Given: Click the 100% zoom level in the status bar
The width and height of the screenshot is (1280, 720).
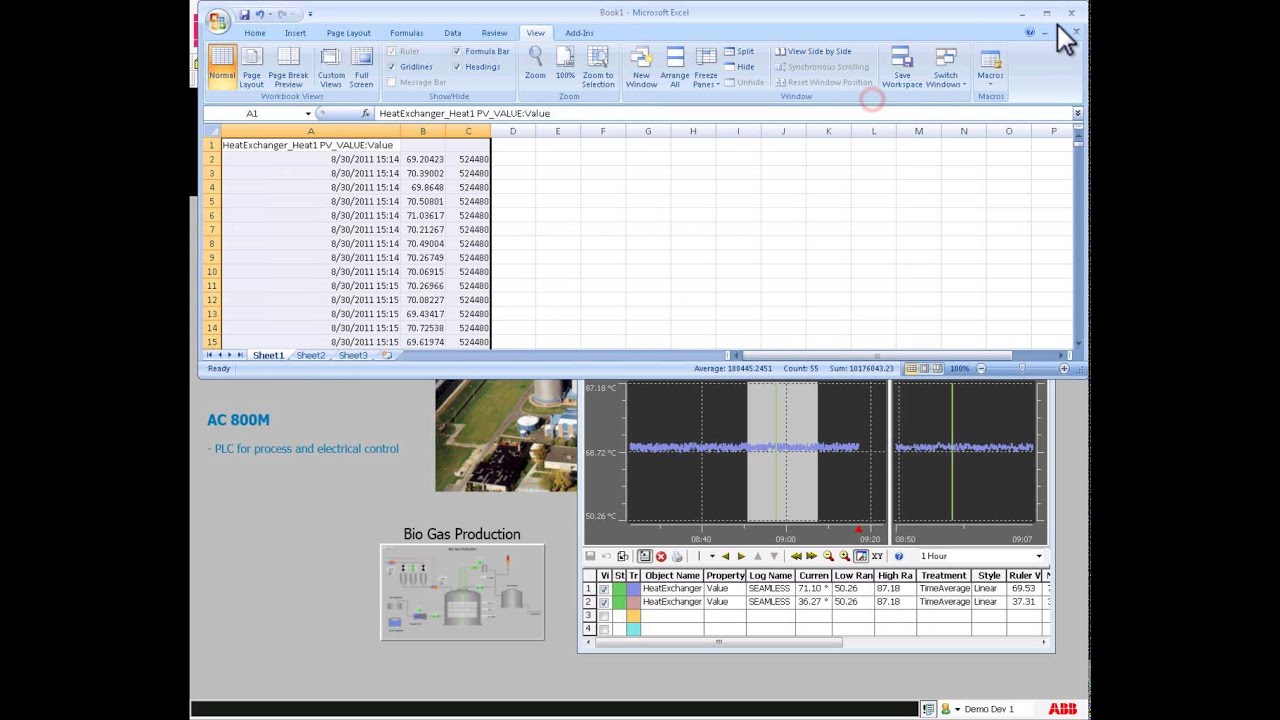Looking at the screenshot, I should click(959, 369).
